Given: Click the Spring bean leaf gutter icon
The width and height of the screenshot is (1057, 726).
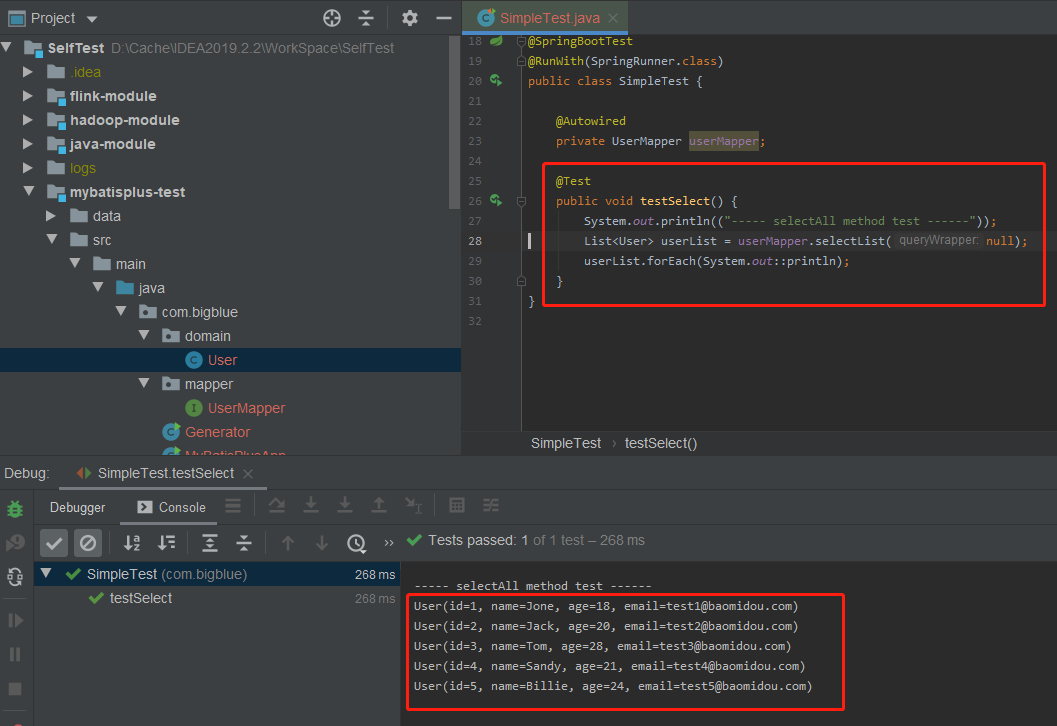Looking at the screenshot, I should (x=496, y=41).
